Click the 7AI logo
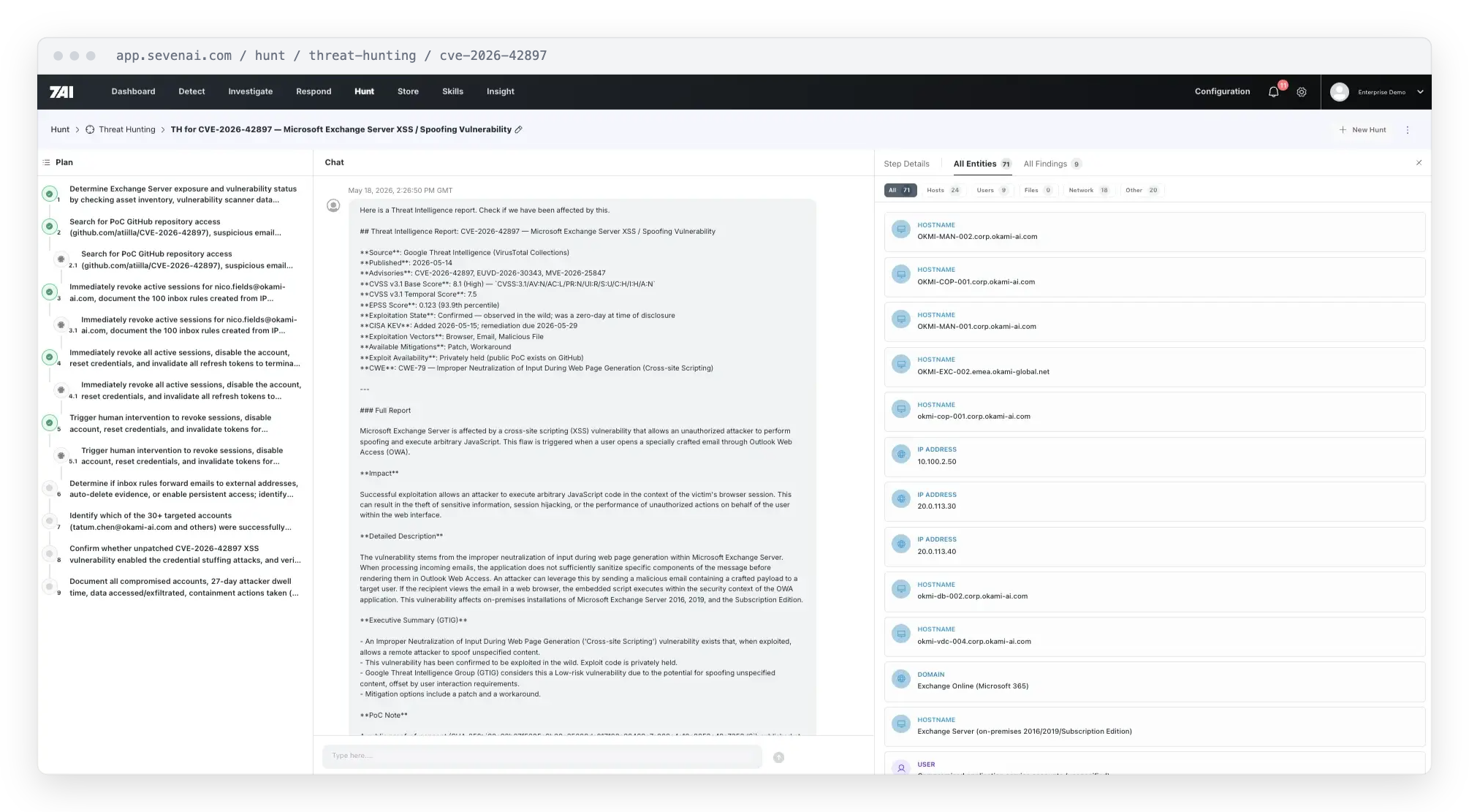 (x=61, y=92)
